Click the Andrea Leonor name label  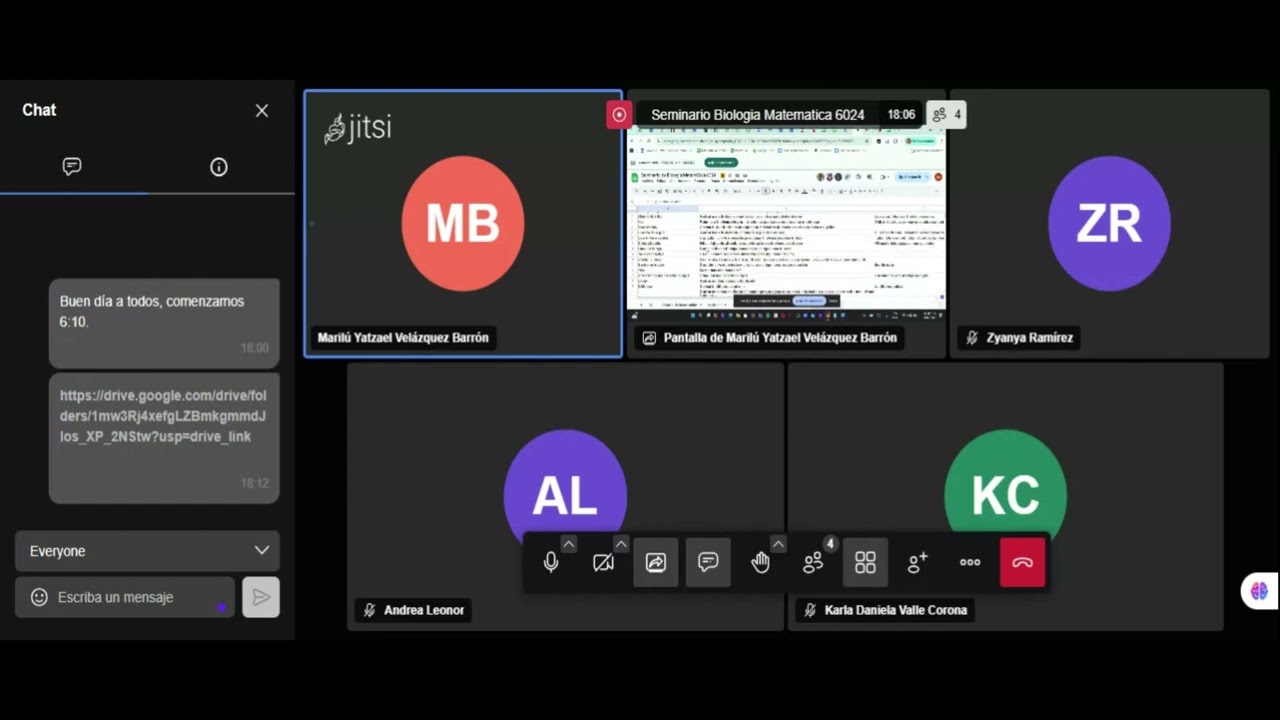click(424, 610)
